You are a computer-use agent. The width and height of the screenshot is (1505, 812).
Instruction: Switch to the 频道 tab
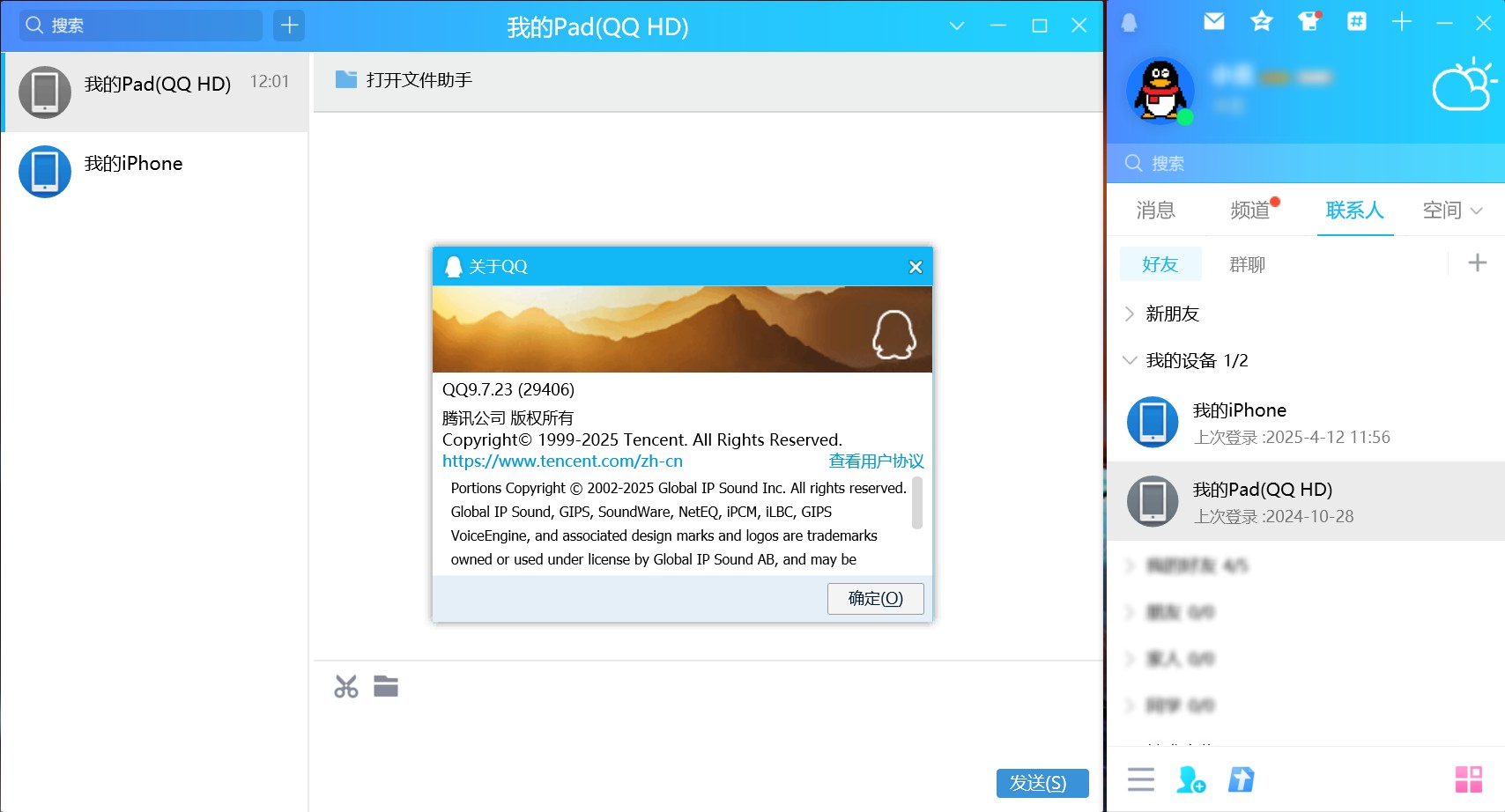(x=1249, y=210)
